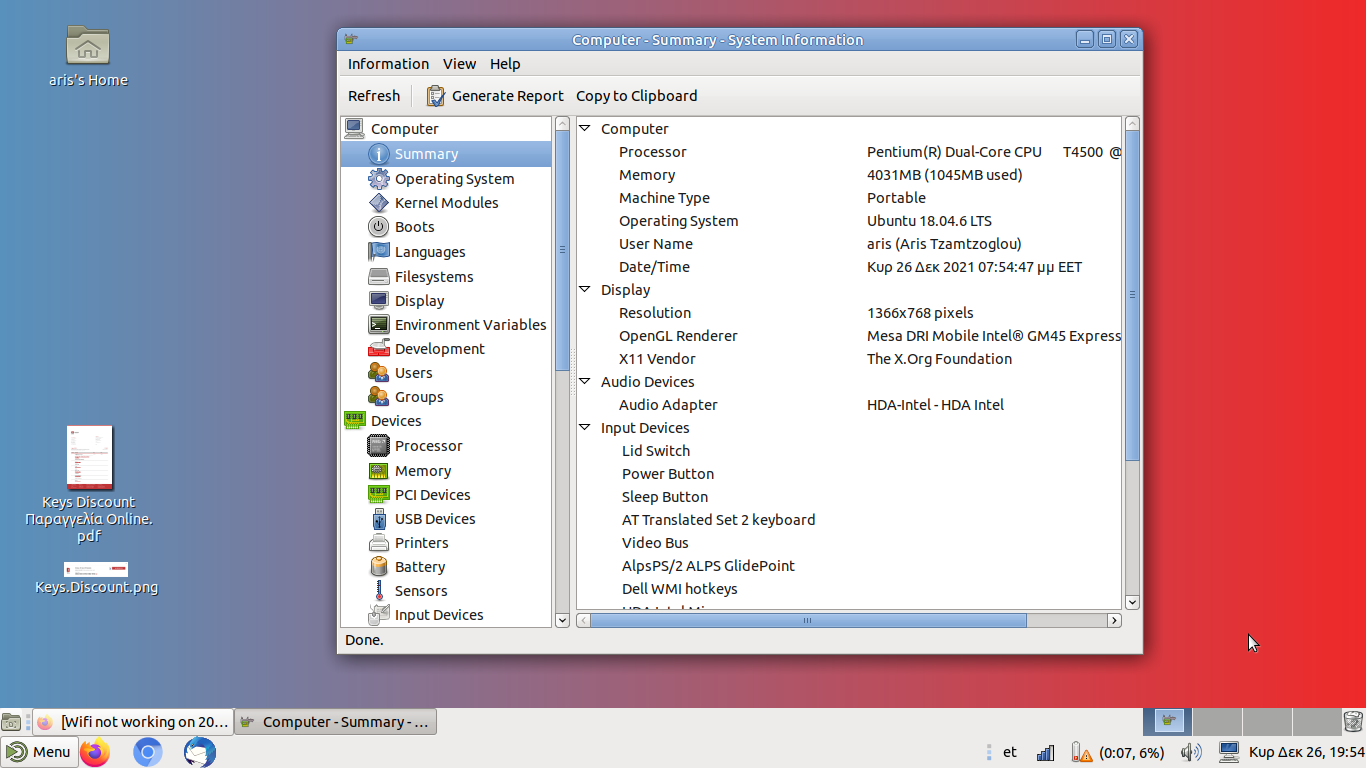Open the Boots power icon
The height and width of the screenshot is (768, 1366).
pos(379,227)
